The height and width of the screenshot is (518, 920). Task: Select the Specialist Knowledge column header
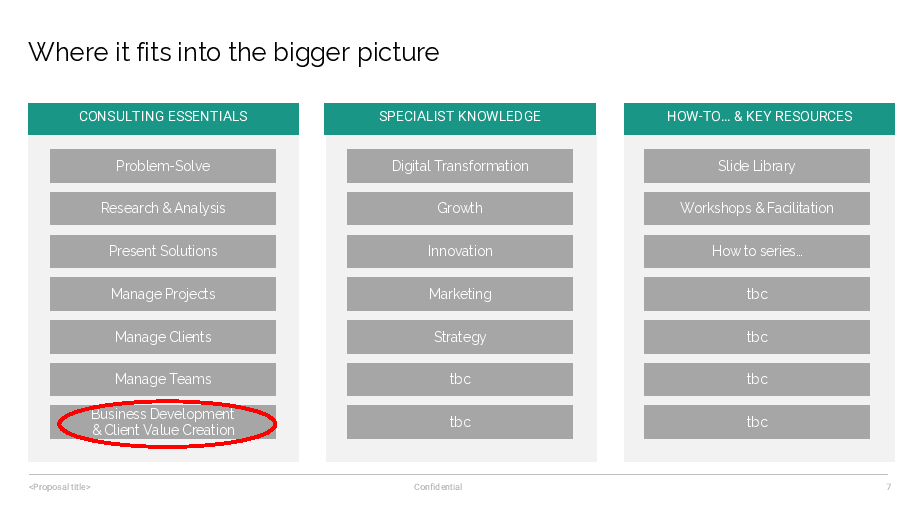460,117
